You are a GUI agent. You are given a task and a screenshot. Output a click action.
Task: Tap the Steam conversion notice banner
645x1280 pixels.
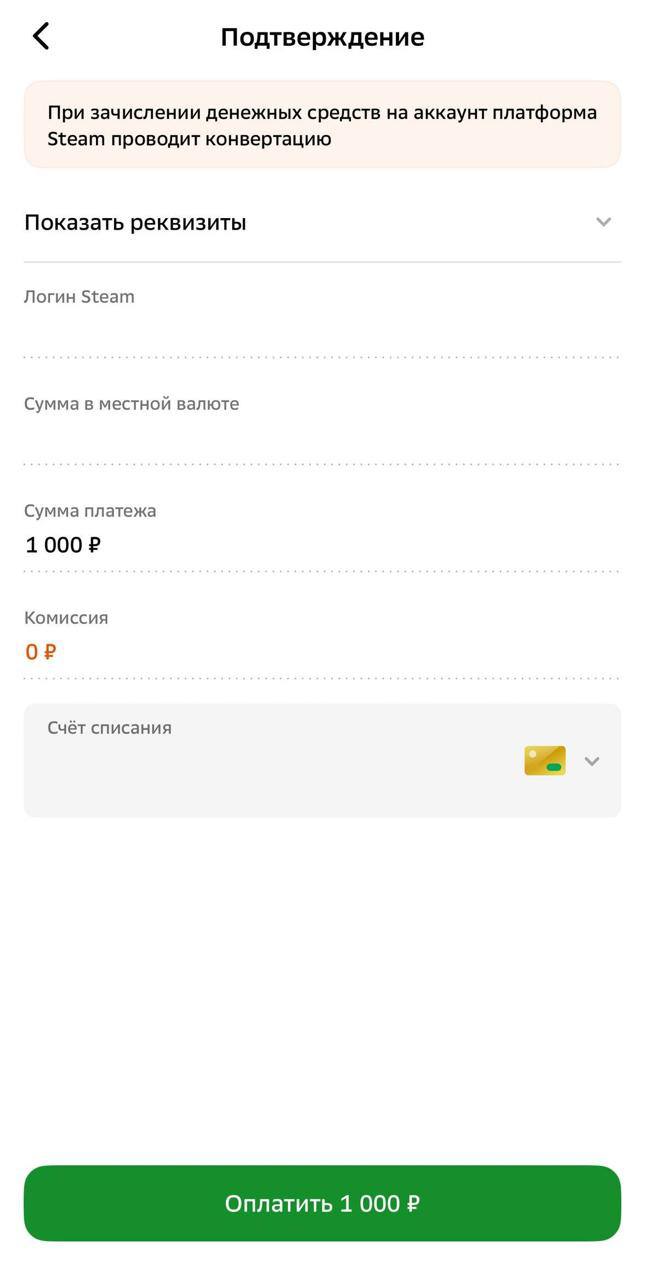[322, 125]
